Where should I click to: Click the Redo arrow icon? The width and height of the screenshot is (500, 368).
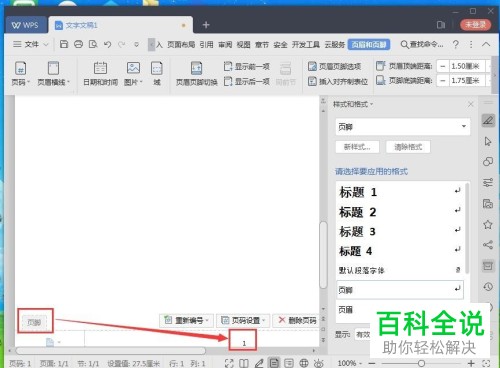pos(122,44)
